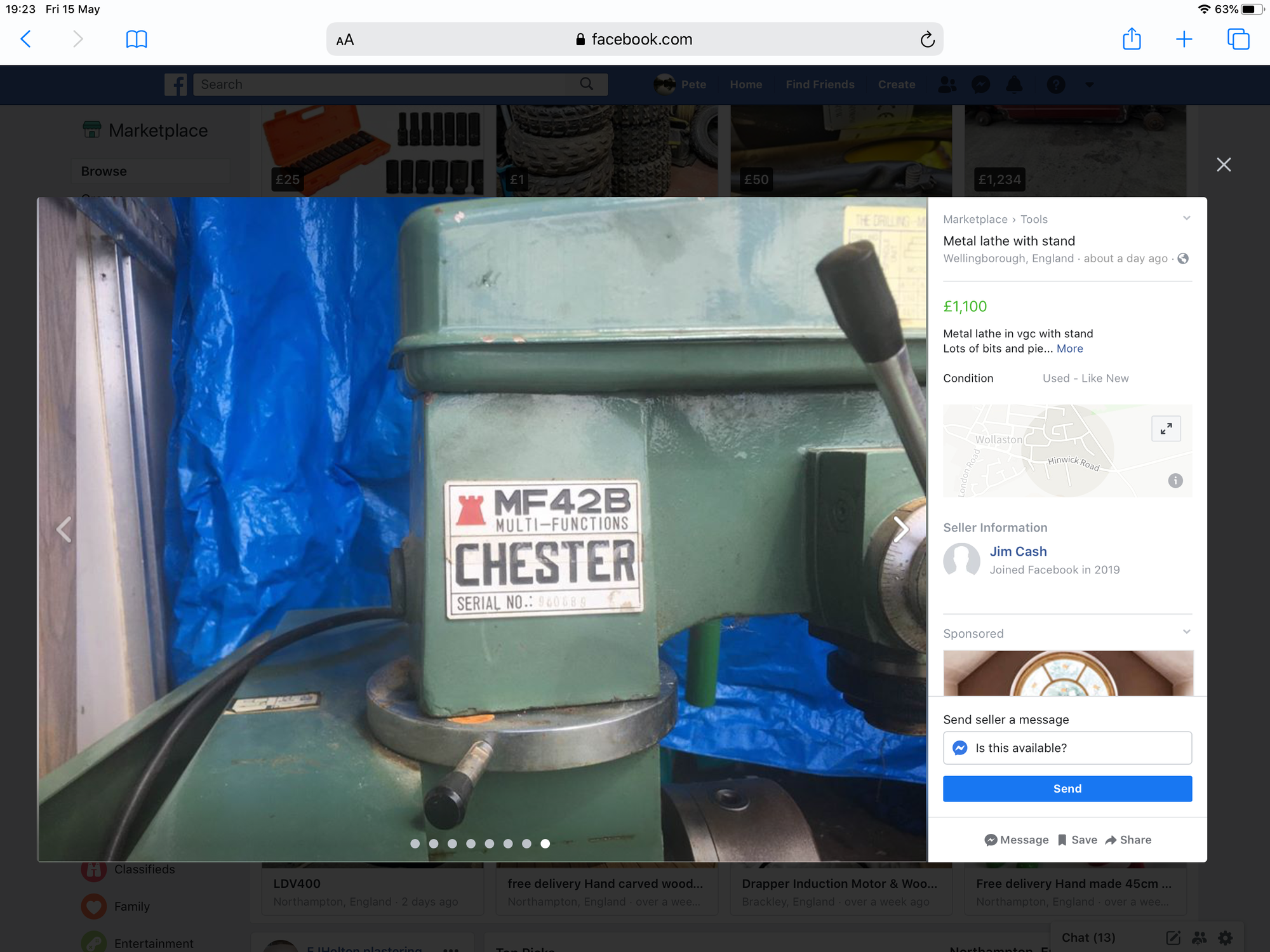
Task: Compose new chat message icon
Action: pyautogui.click(x=1173, y=938)
